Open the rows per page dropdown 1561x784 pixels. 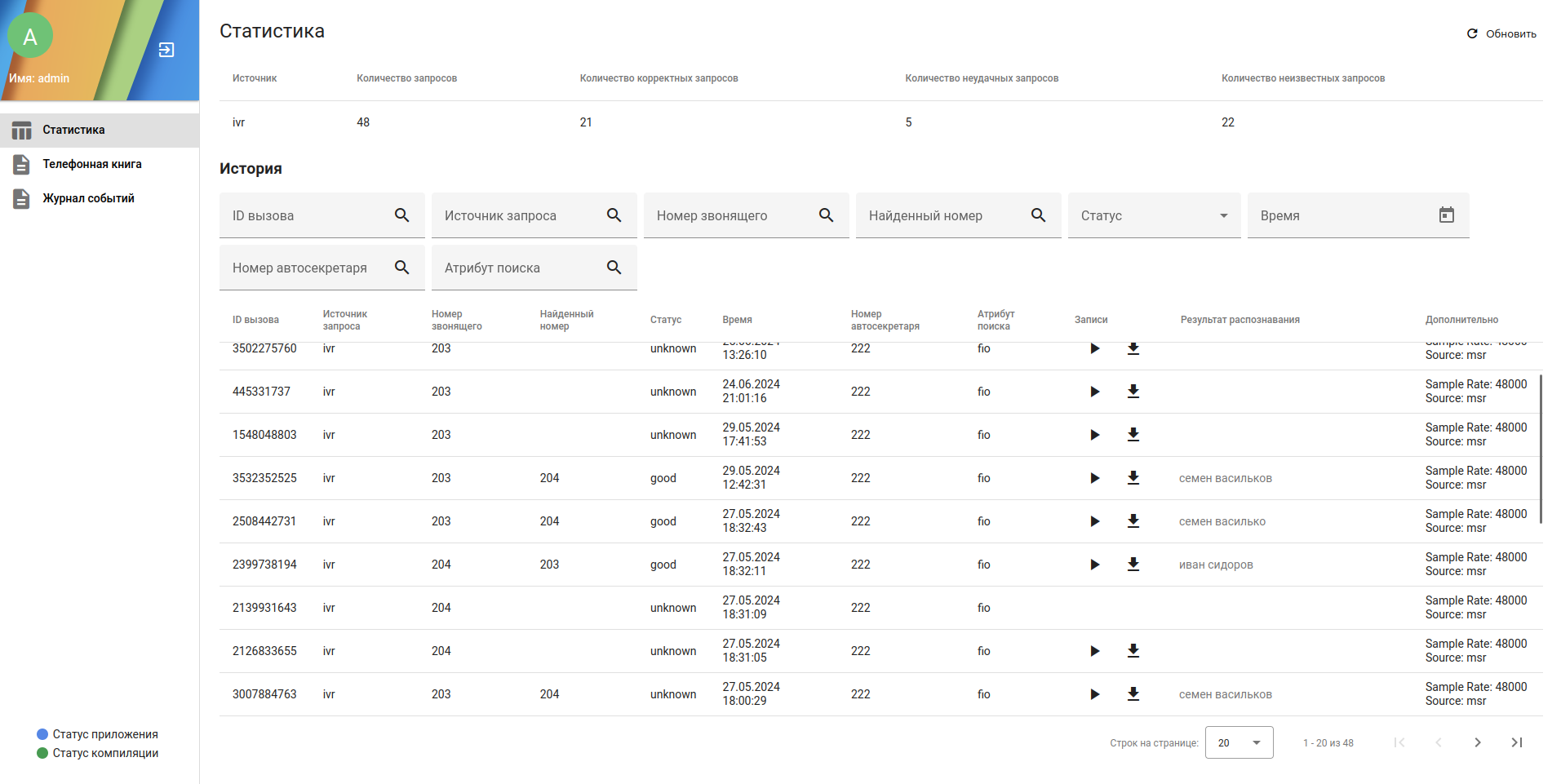tap(1239, 742)
